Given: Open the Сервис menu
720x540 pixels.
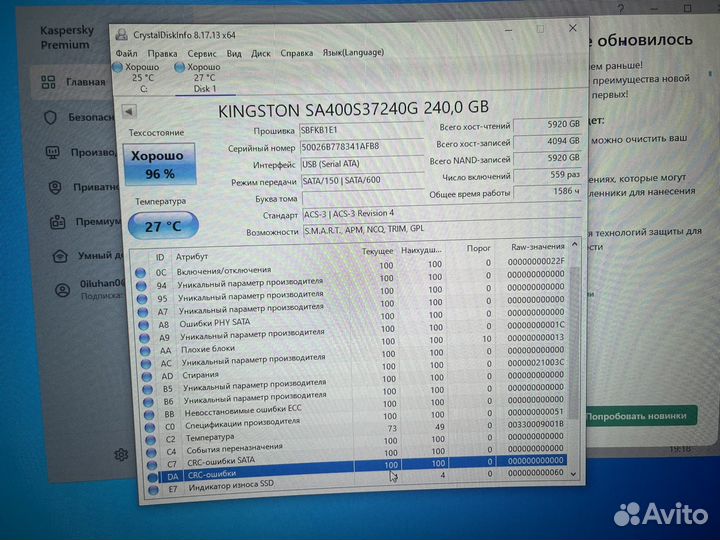Looking at the screenshot, I should coord(202,53).
